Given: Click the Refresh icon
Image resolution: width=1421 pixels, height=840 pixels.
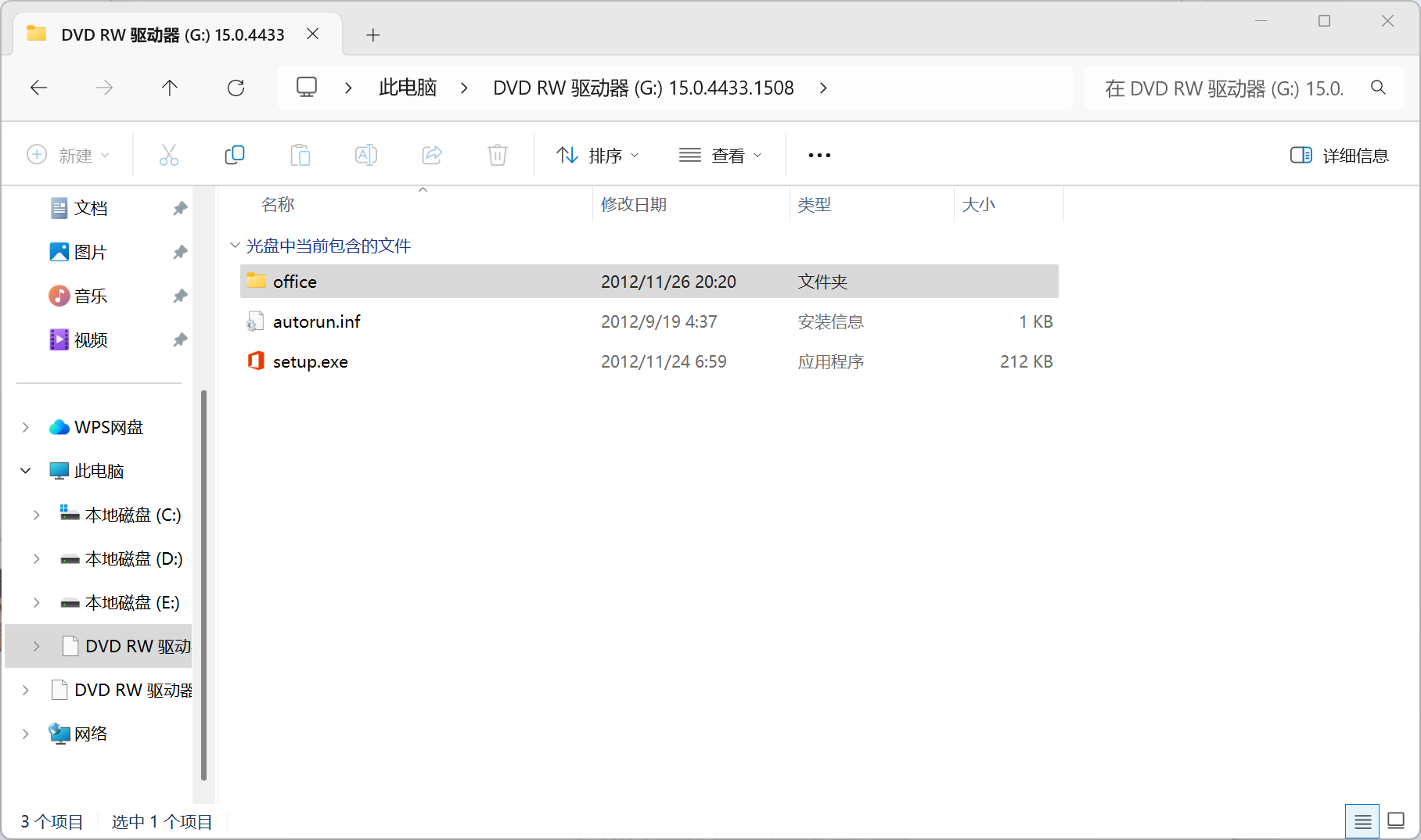Looking at the screenshot, I should click(x=236, y=88).
